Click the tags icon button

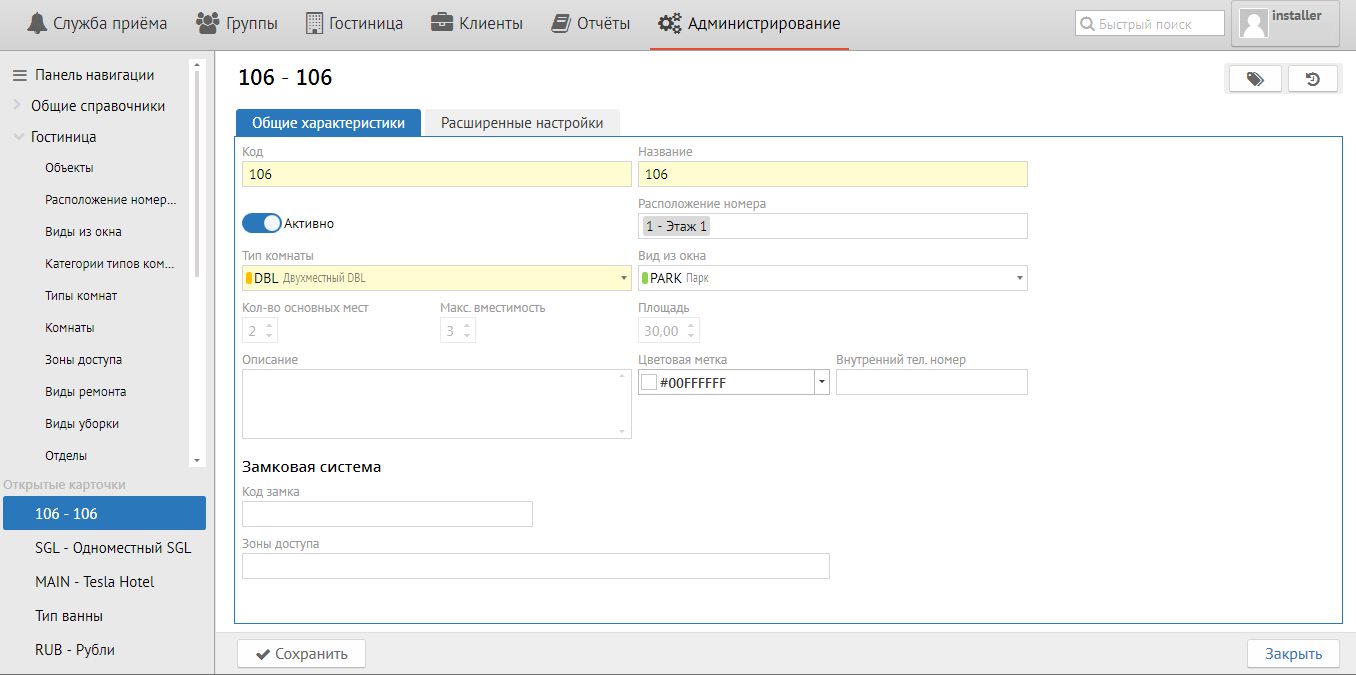(x=1254, y=79)
